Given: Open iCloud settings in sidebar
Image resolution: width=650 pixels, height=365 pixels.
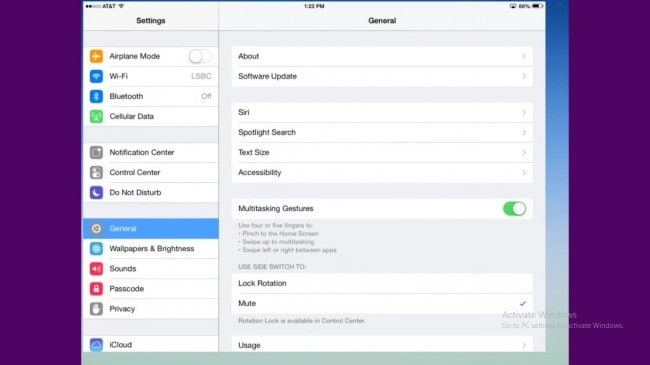Looking at the screenshot, I should point(151,345).
